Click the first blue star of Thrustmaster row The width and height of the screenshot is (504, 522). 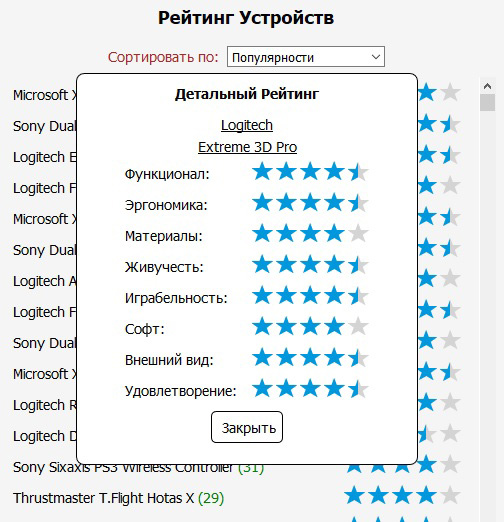(354, 495)
